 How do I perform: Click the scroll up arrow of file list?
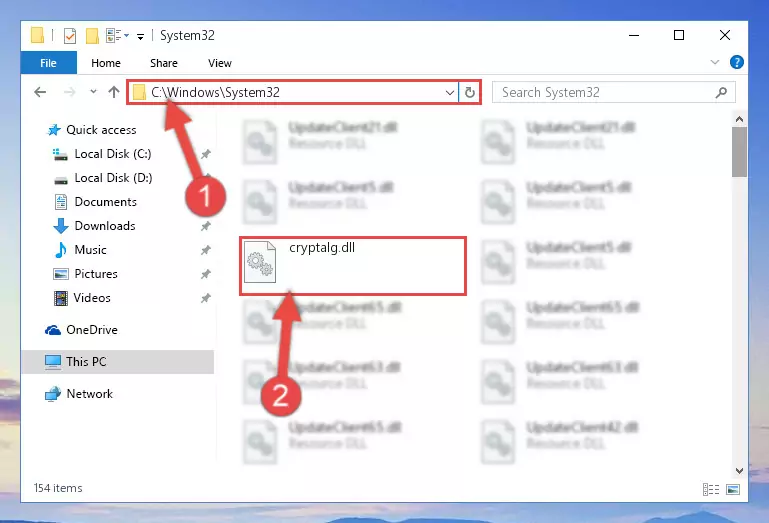tap(739, 119)
